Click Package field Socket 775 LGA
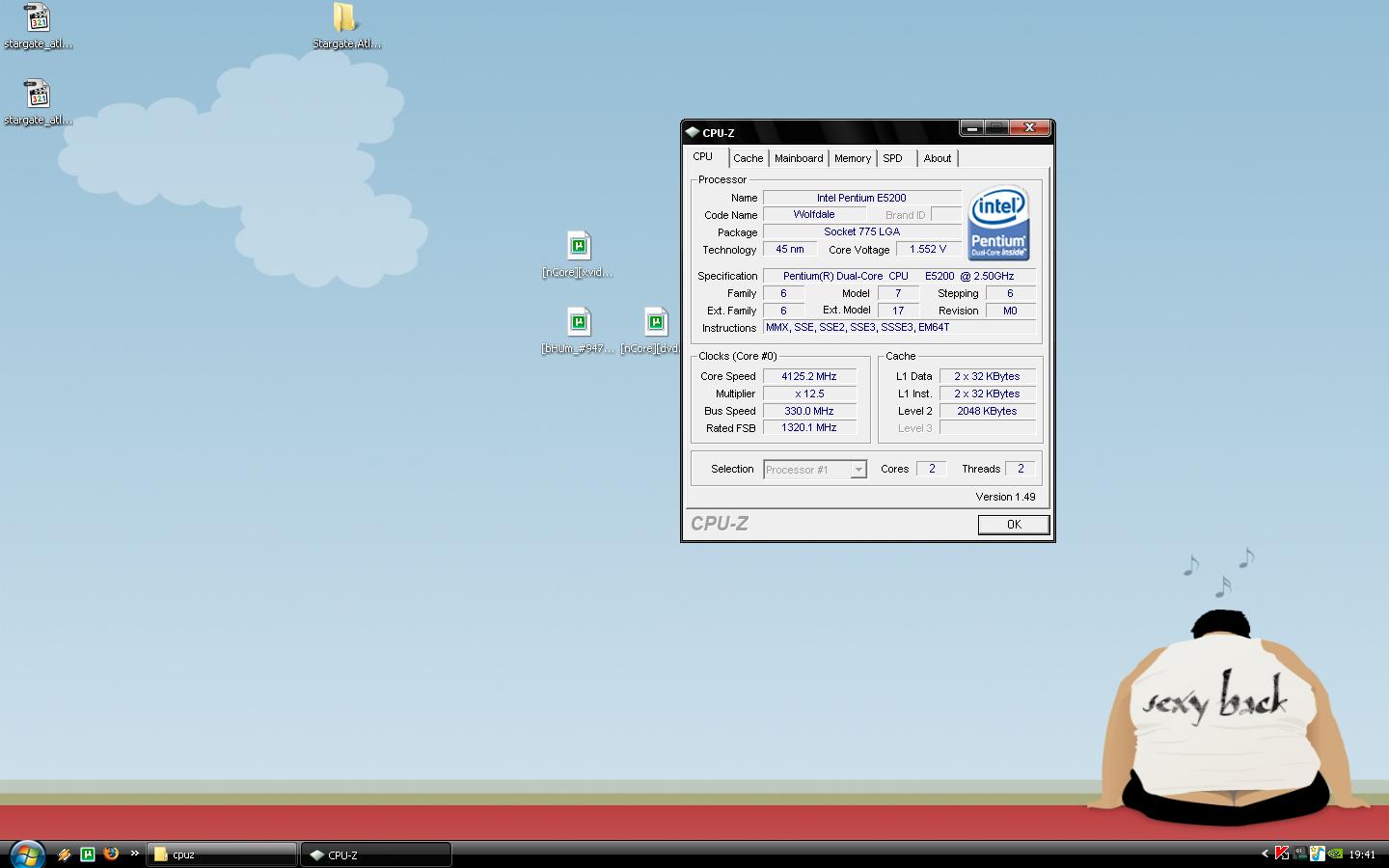 point(862,232)
